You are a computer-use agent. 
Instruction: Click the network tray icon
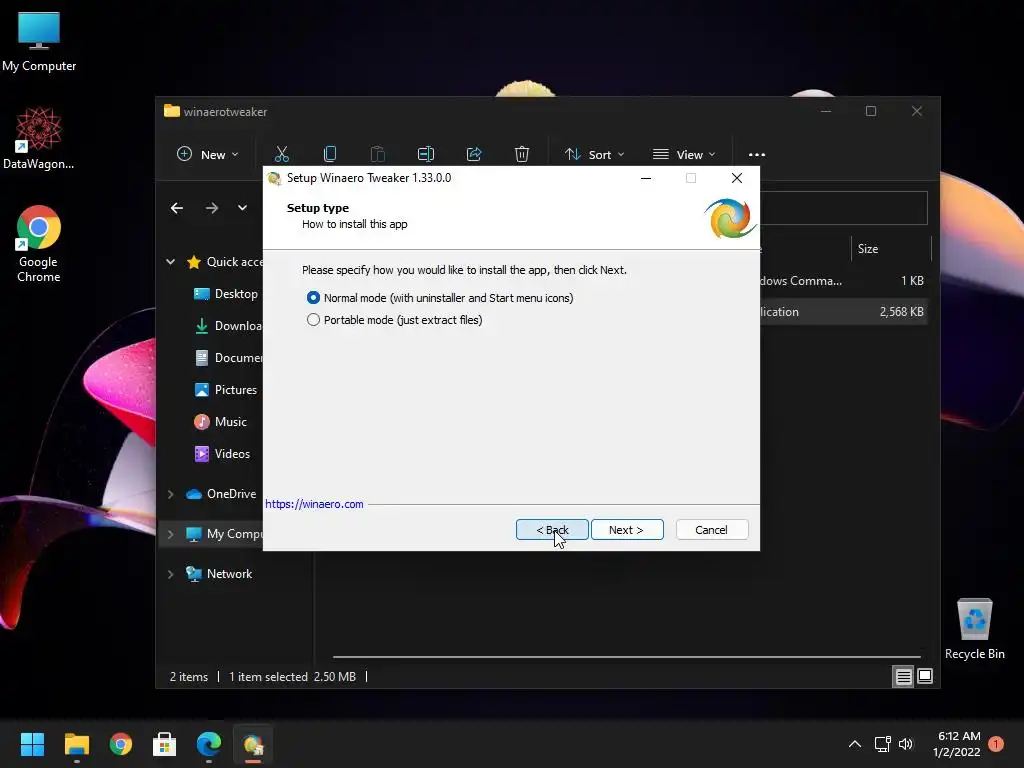[882, 744]
